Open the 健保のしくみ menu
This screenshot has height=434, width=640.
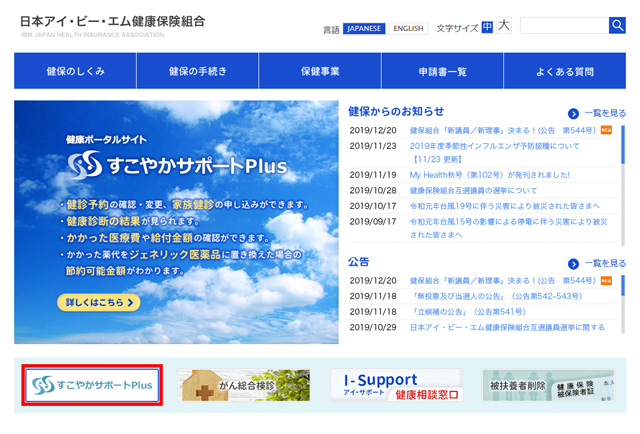pyautogui.click(x=75, y=71)
